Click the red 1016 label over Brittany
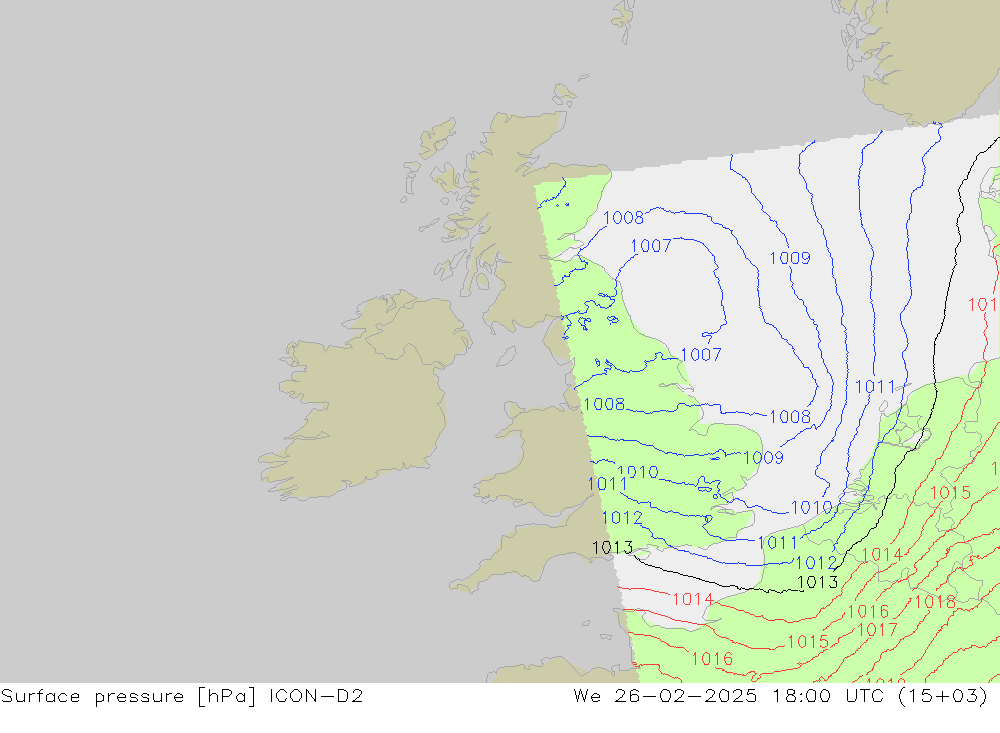This screenshot has height=733, width=1000. coord(712,659)
